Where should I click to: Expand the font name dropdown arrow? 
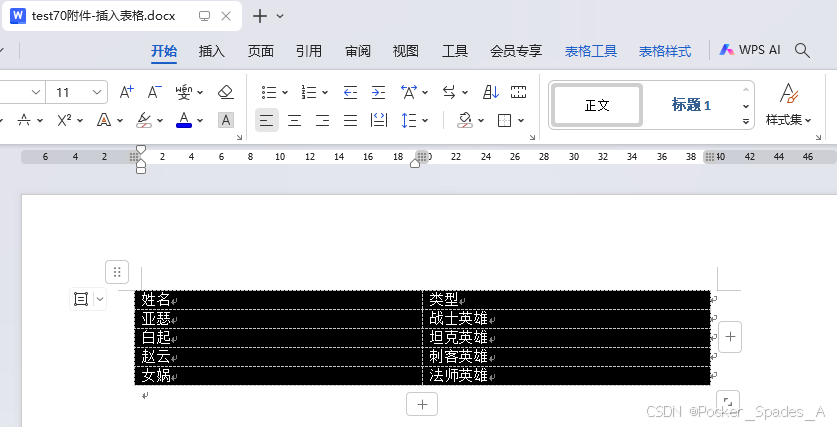36,92
